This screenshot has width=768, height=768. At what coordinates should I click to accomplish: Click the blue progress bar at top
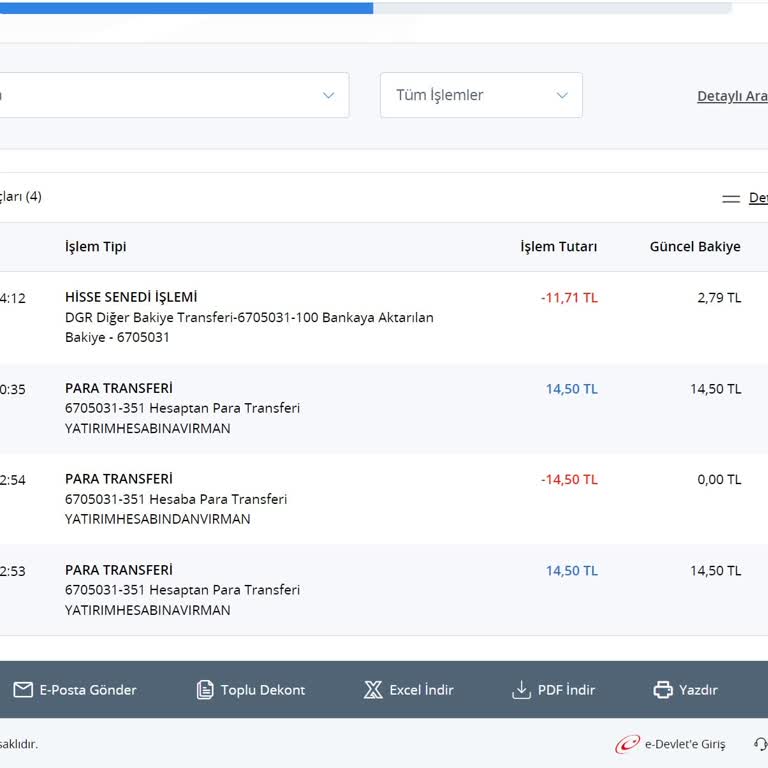(186, 7)
